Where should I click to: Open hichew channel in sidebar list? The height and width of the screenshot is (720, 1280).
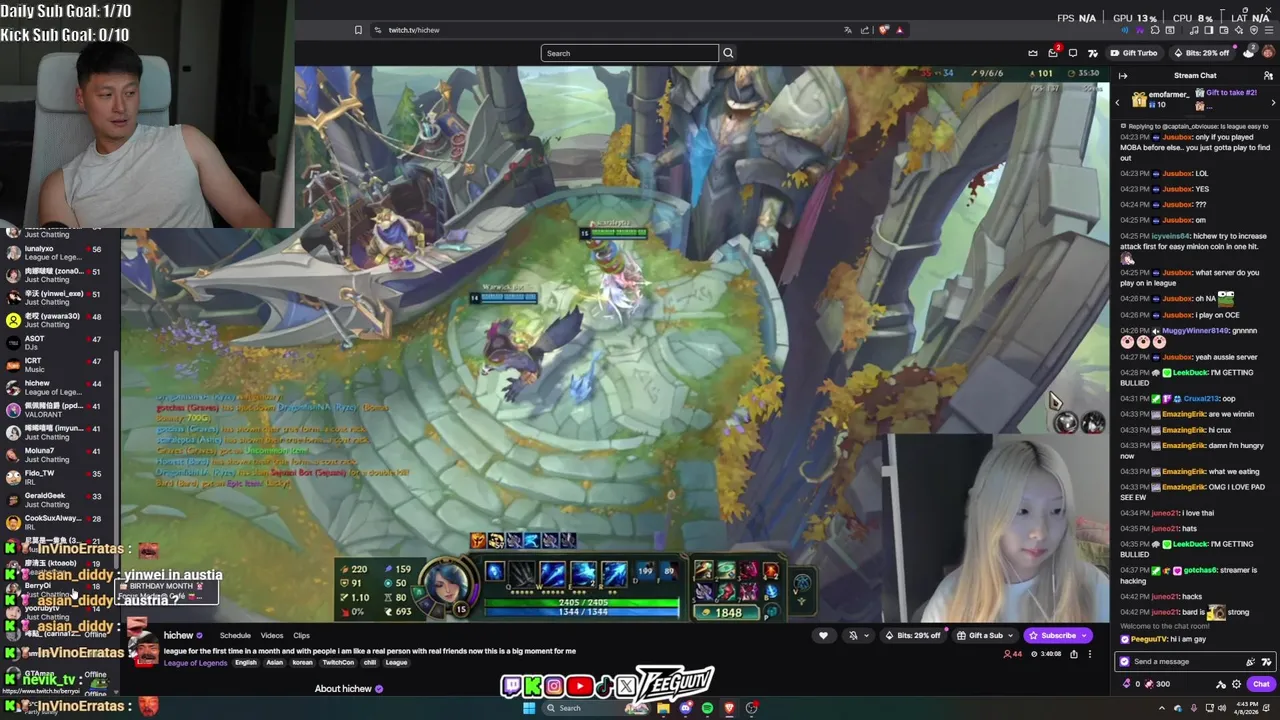(x=60, y=388)
